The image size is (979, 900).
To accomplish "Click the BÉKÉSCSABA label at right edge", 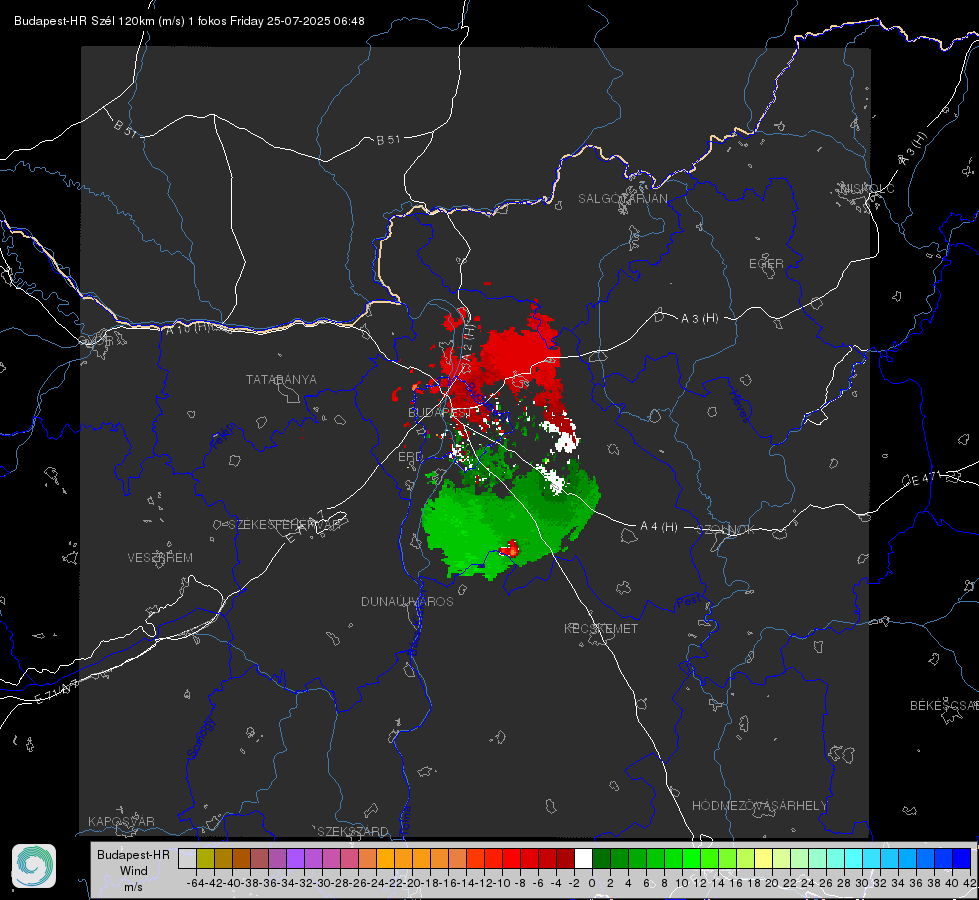I will point(944,706).
